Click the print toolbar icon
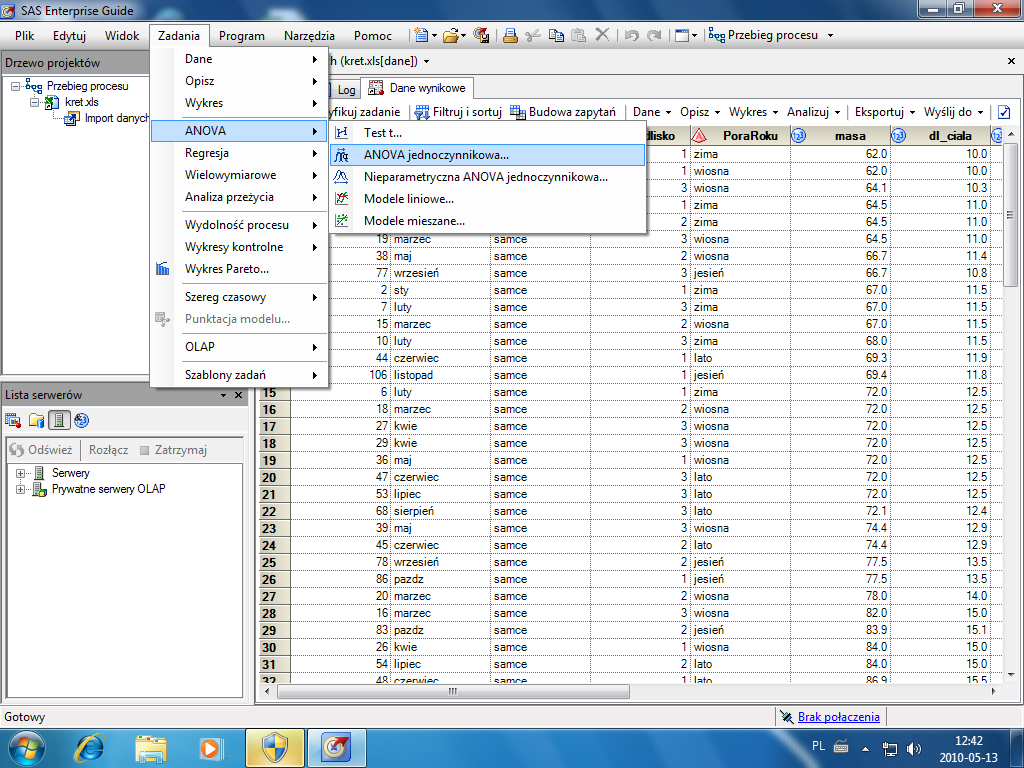 pyautogui.click(x=510, y=35)
